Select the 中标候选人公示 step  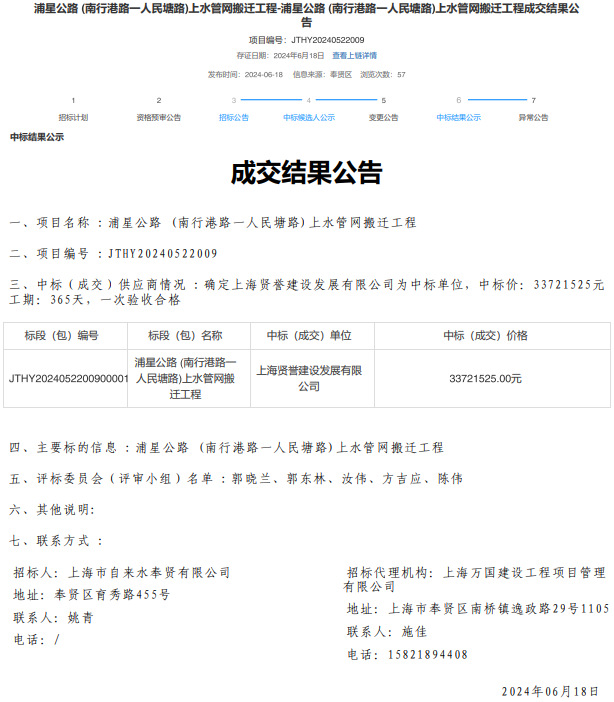[309, 117]
